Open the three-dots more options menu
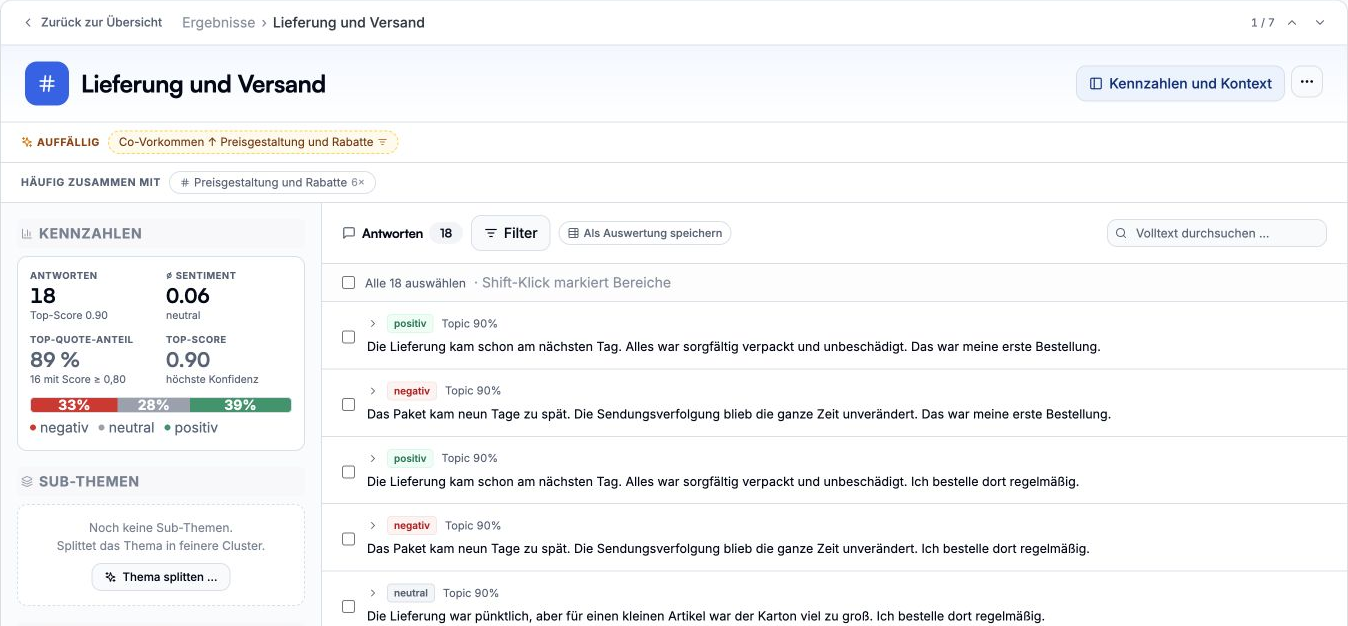This screenshot has height=626, width=1348. click(1307, 82)
